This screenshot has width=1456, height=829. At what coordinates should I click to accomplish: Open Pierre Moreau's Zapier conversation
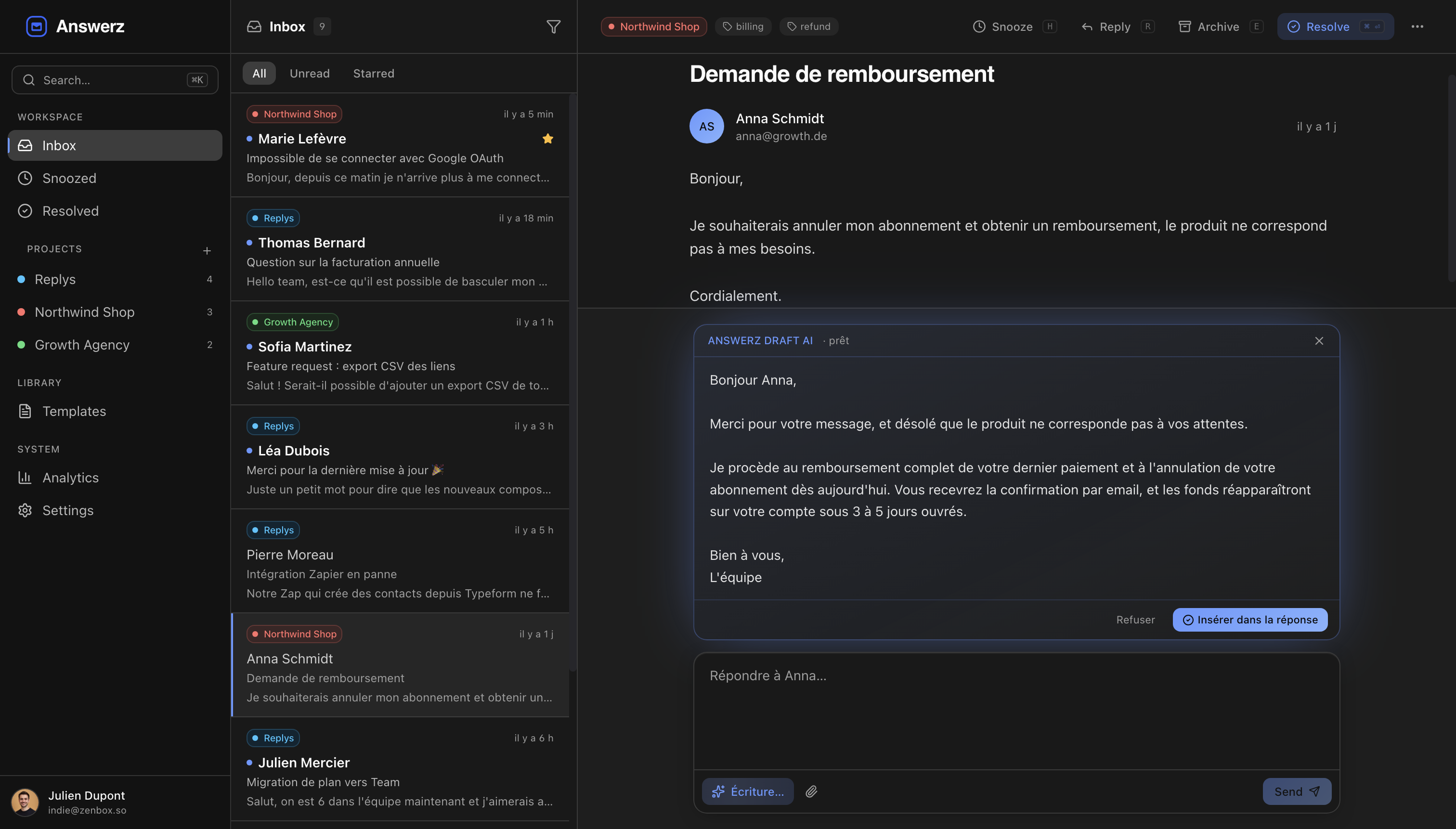tap(400, 561)
